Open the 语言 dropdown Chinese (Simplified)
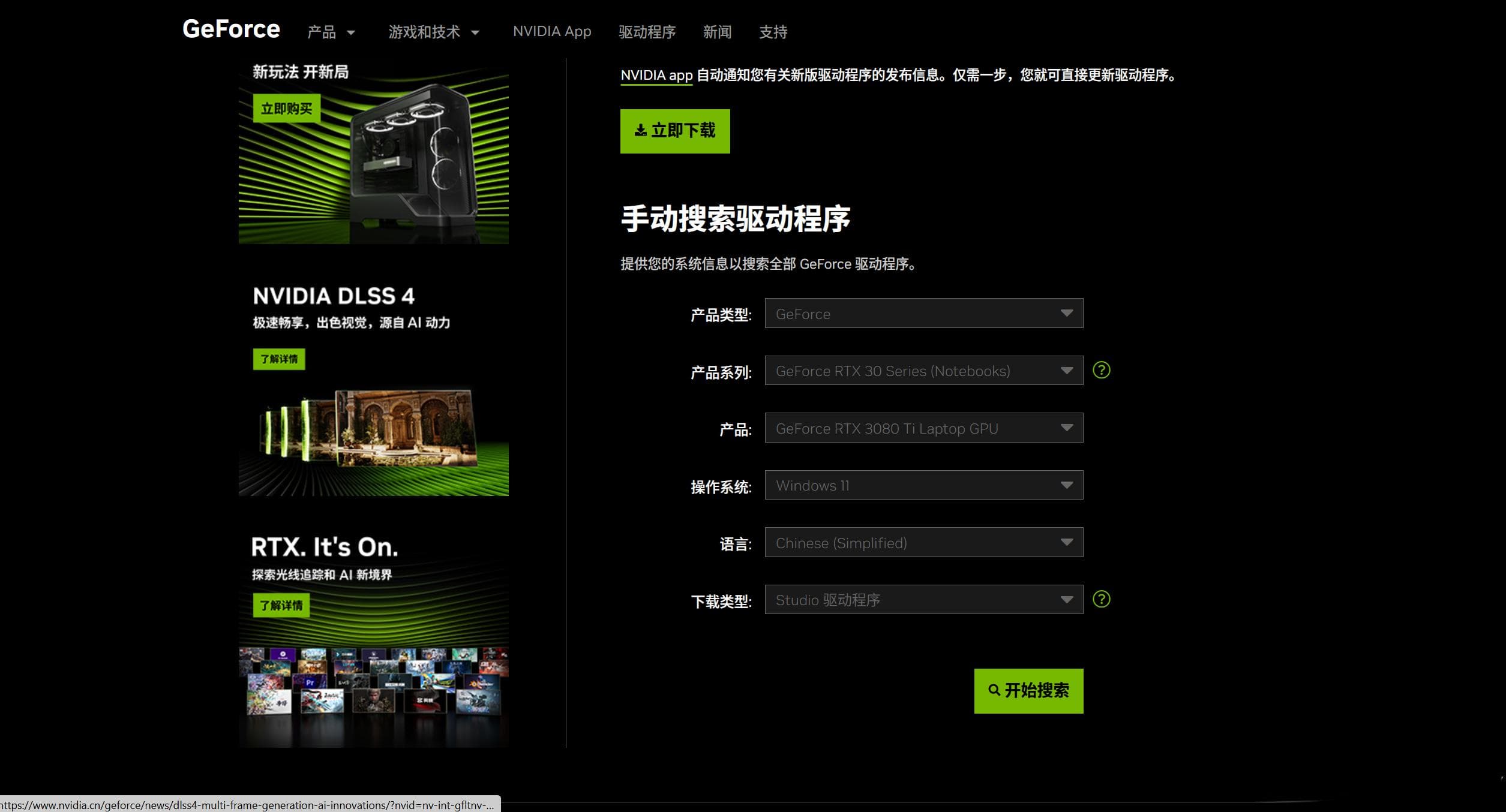This screenshot has height=812, width=1506. point(924,542)
